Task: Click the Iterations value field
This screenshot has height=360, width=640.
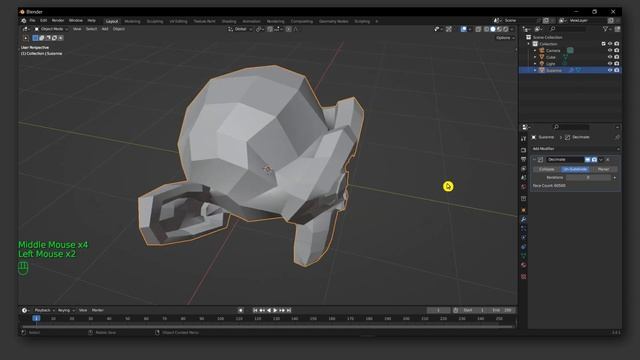Action: [x=588, y=178]
